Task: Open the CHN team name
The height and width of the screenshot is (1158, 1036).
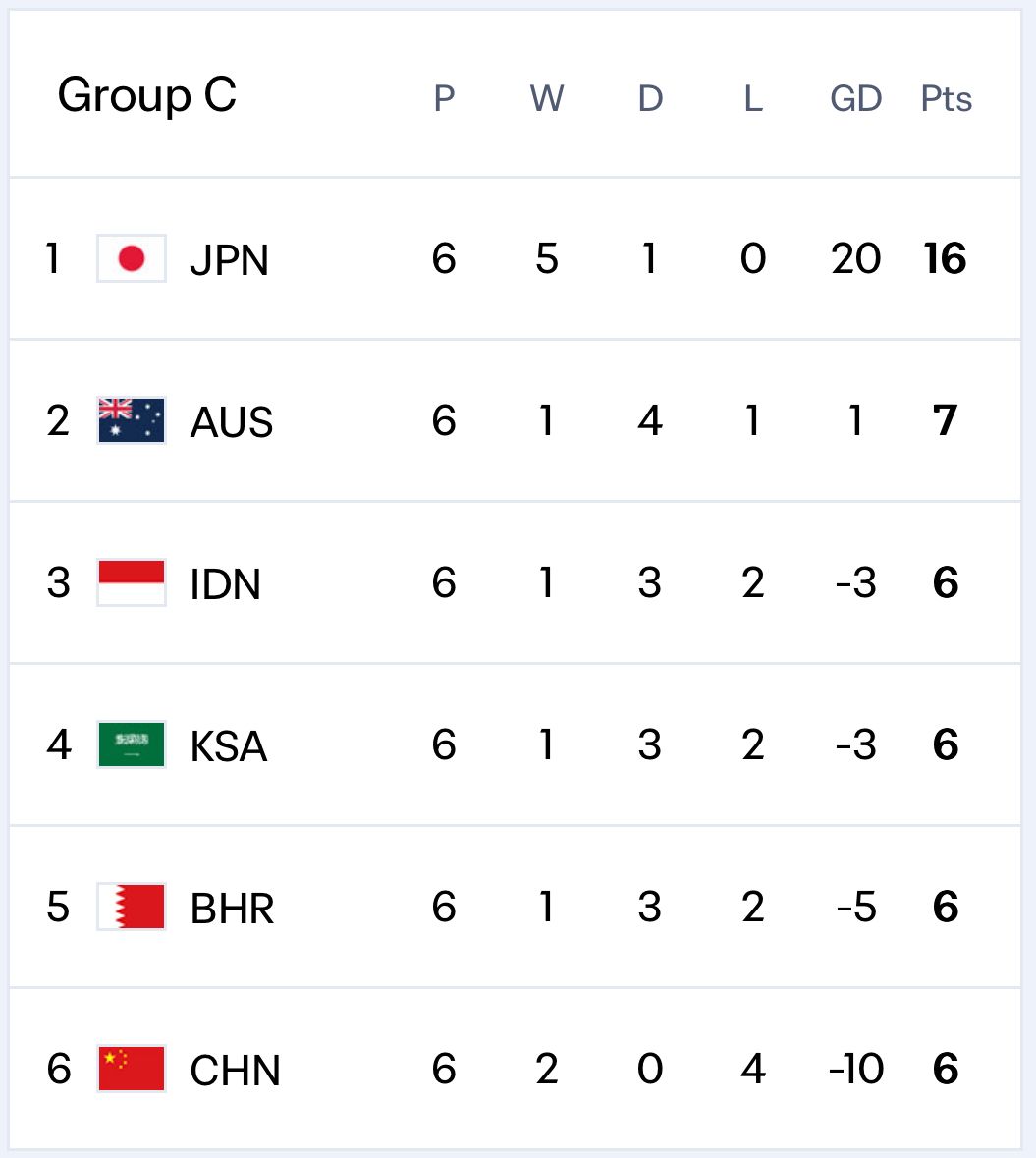Action: [236, 1071]
